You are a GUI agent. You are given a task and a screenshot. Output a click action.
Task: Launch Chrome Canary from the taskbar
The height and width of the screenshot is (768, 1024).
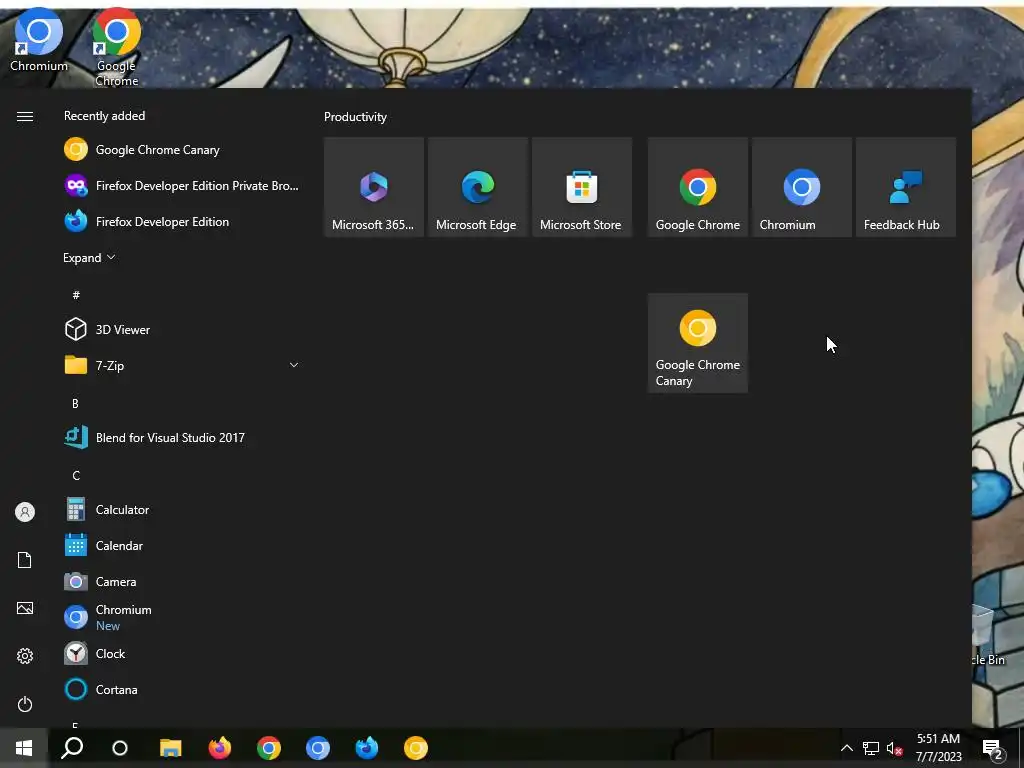pyautogui.click(x=415, y=748)
